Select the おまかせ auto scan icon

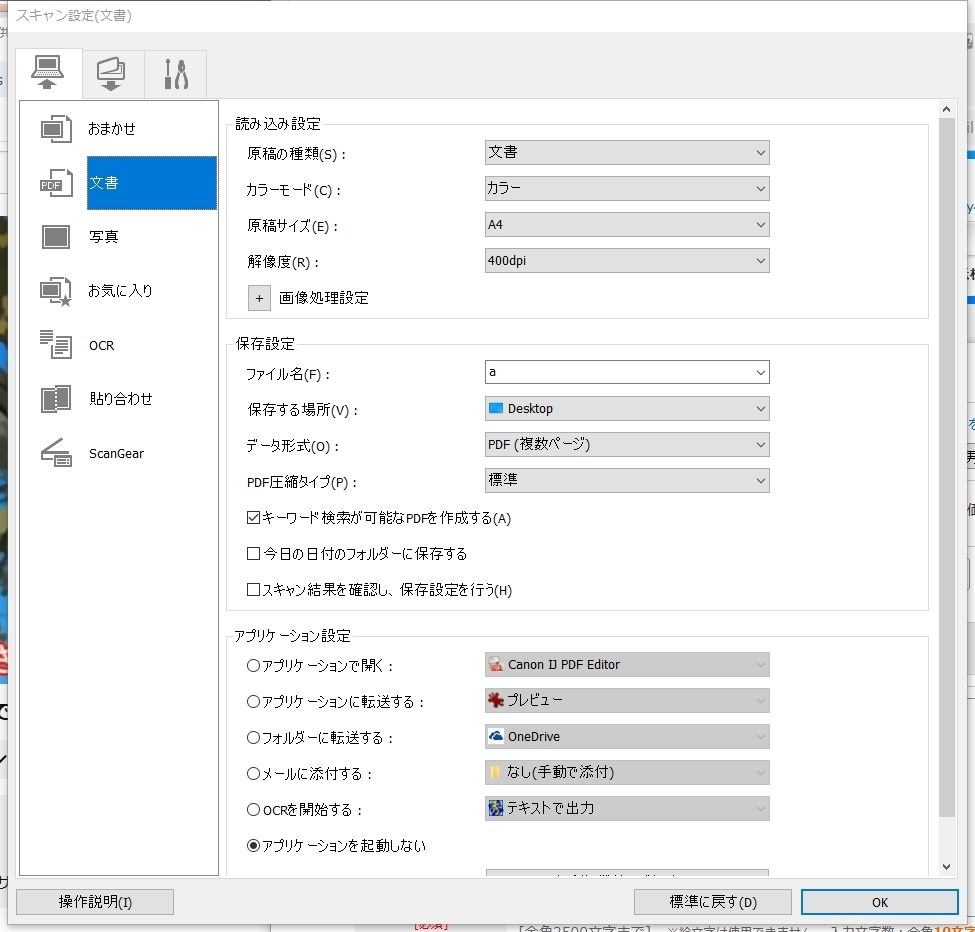coord(56,129)
